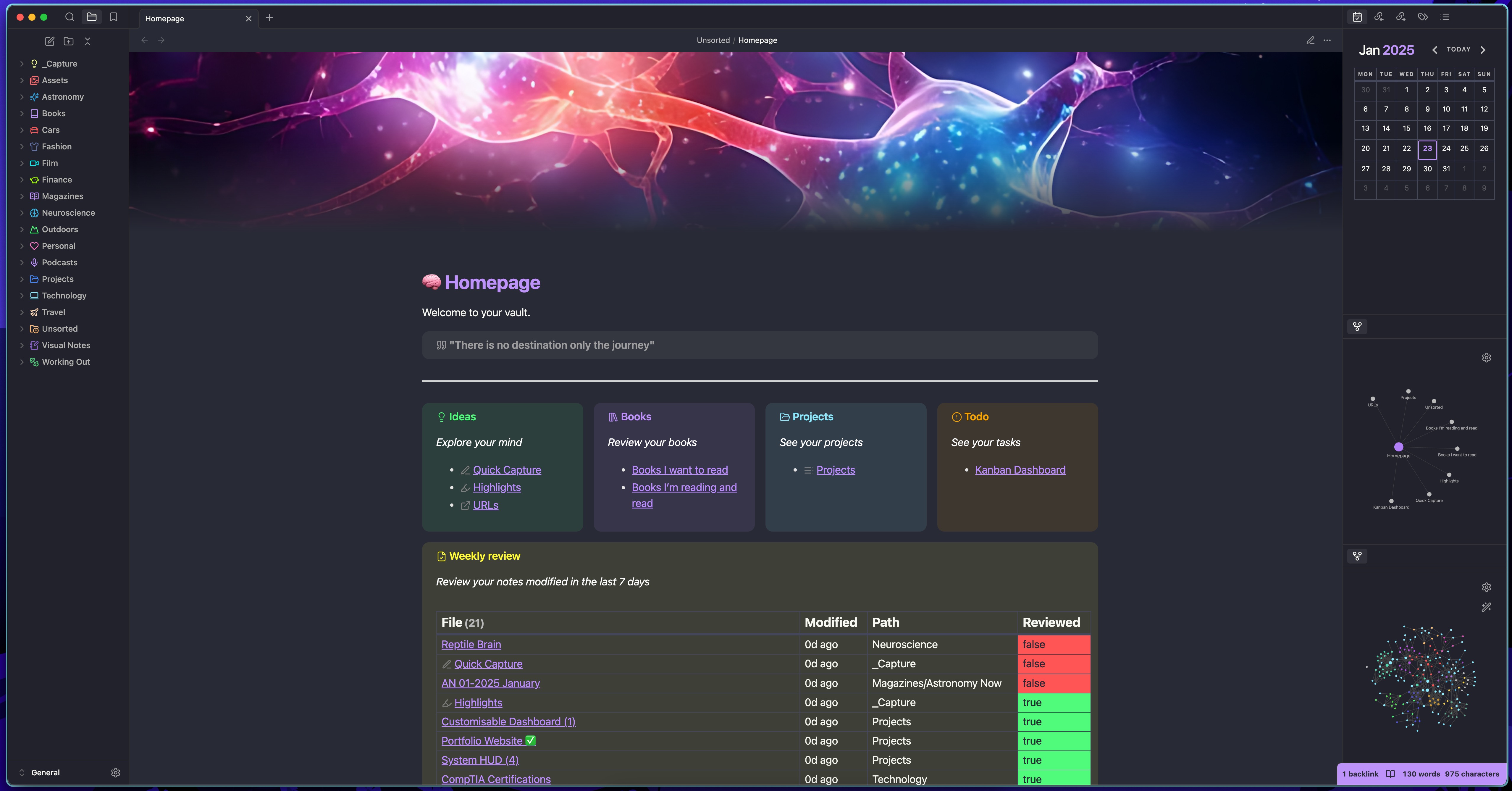
Task: Open the Kanban Dashboard link
Action: click(1020, 470)
